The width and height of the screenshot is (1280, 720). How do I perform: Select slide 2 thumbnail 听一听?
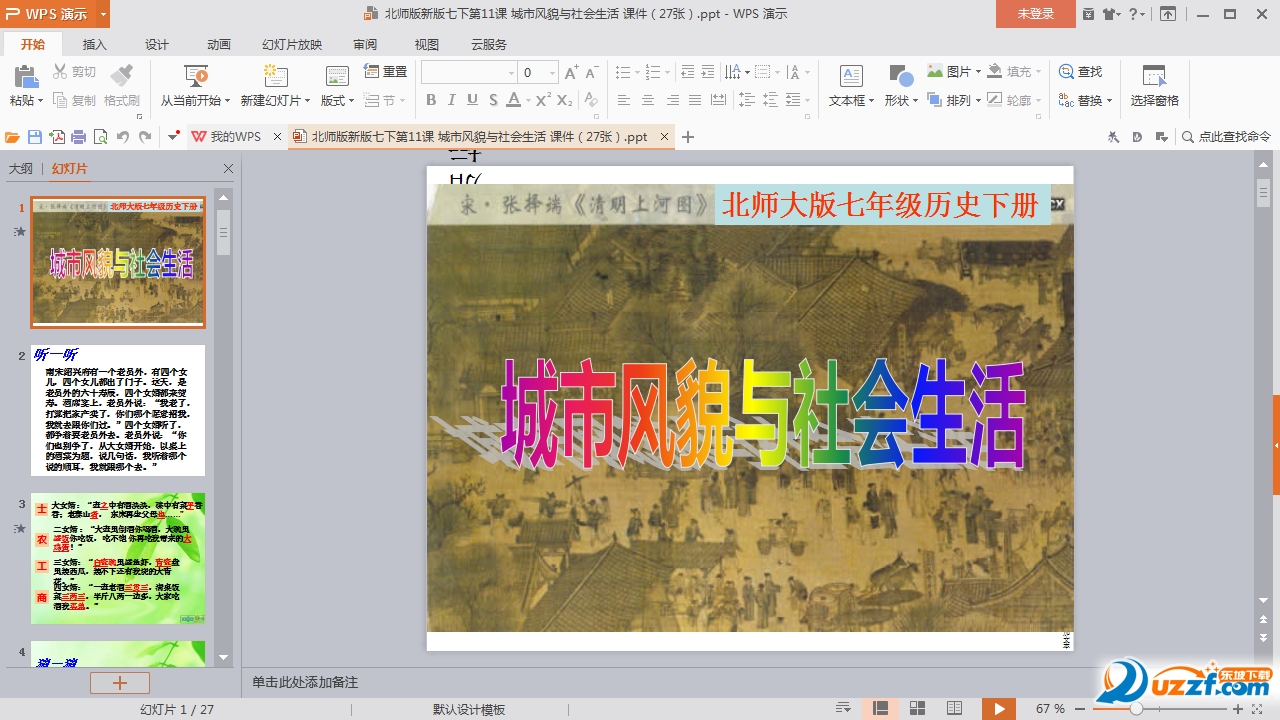click(118, 411)
